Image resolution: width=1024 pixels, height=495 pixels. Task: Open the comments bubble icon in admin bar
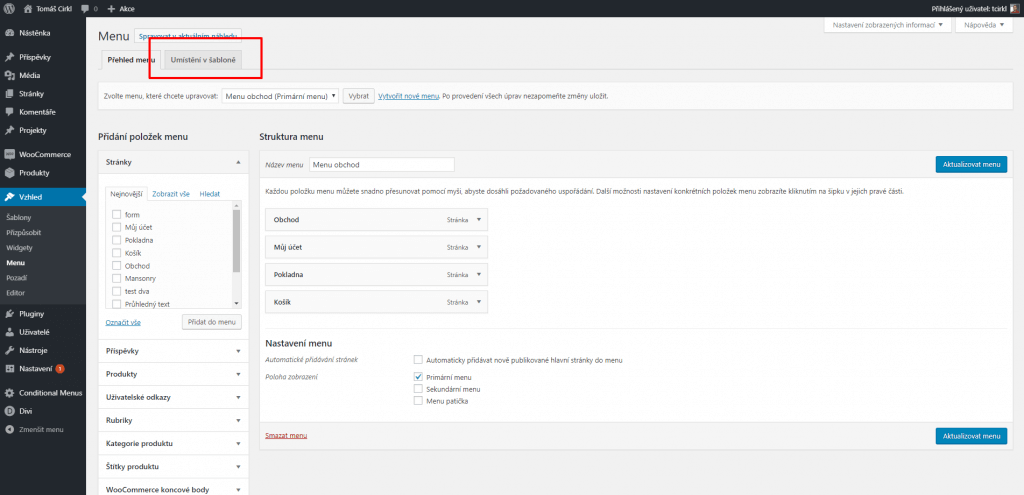(85, 9)
